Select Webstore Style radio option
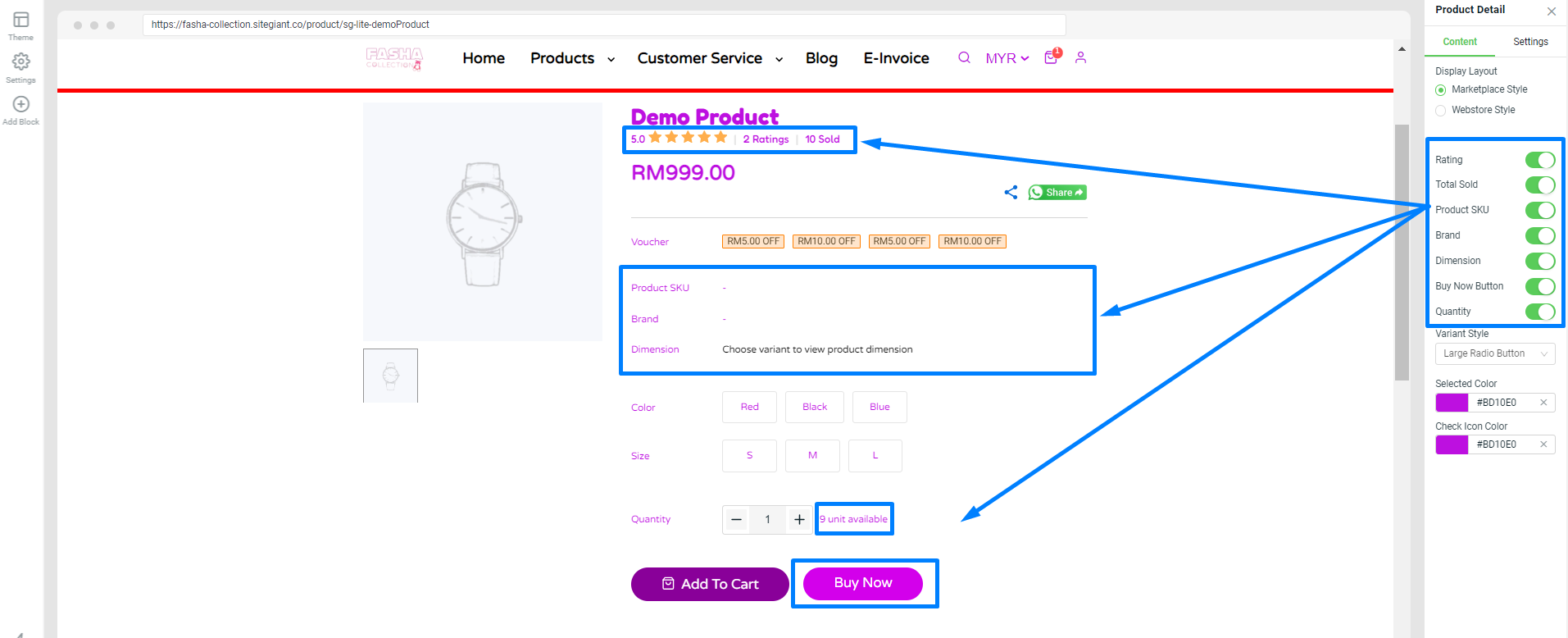Screen dimensions: 1568x638 (x=1441, y=110)
